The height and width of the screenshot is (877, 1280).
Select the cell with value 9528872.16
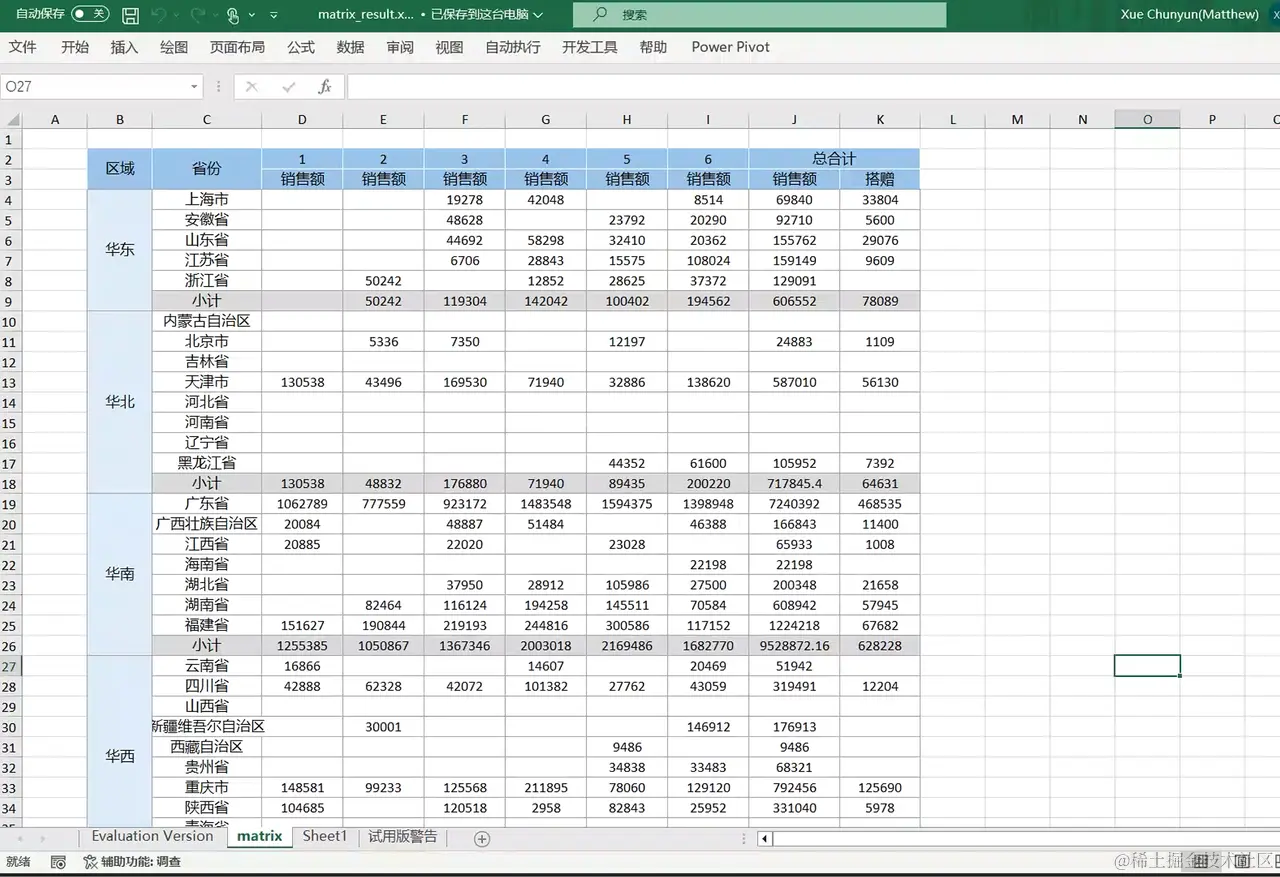[x=794, y=646]
